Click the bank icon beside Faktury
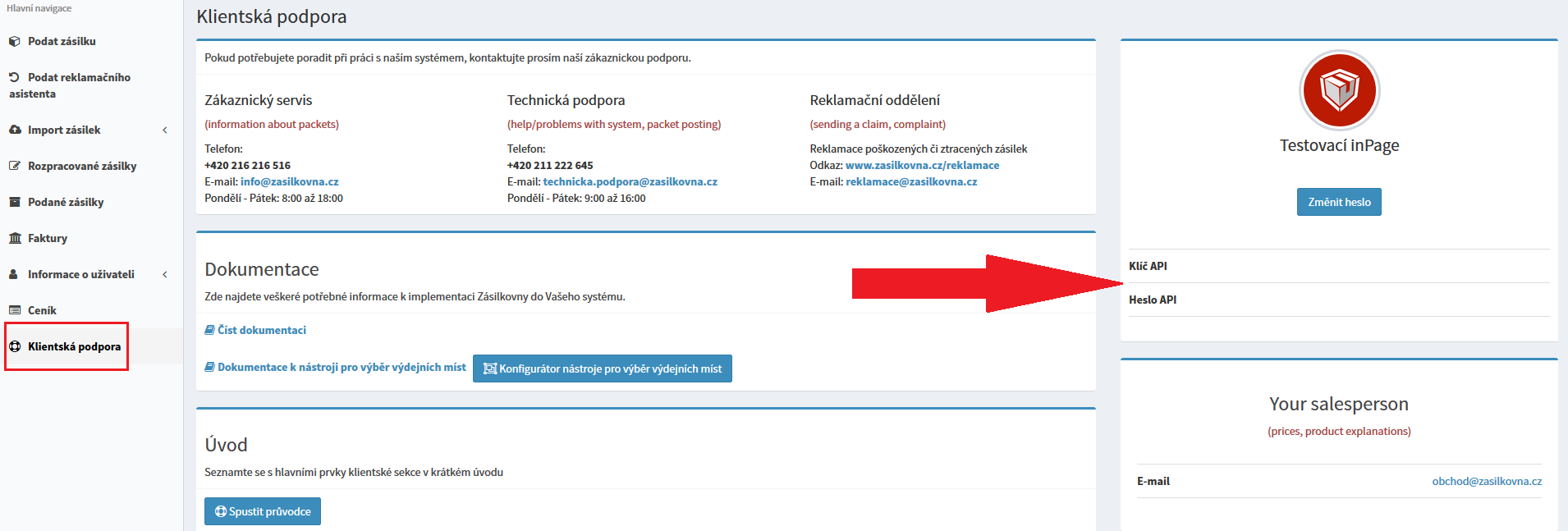Viewport: 1568px width, 531px height. 15,238
